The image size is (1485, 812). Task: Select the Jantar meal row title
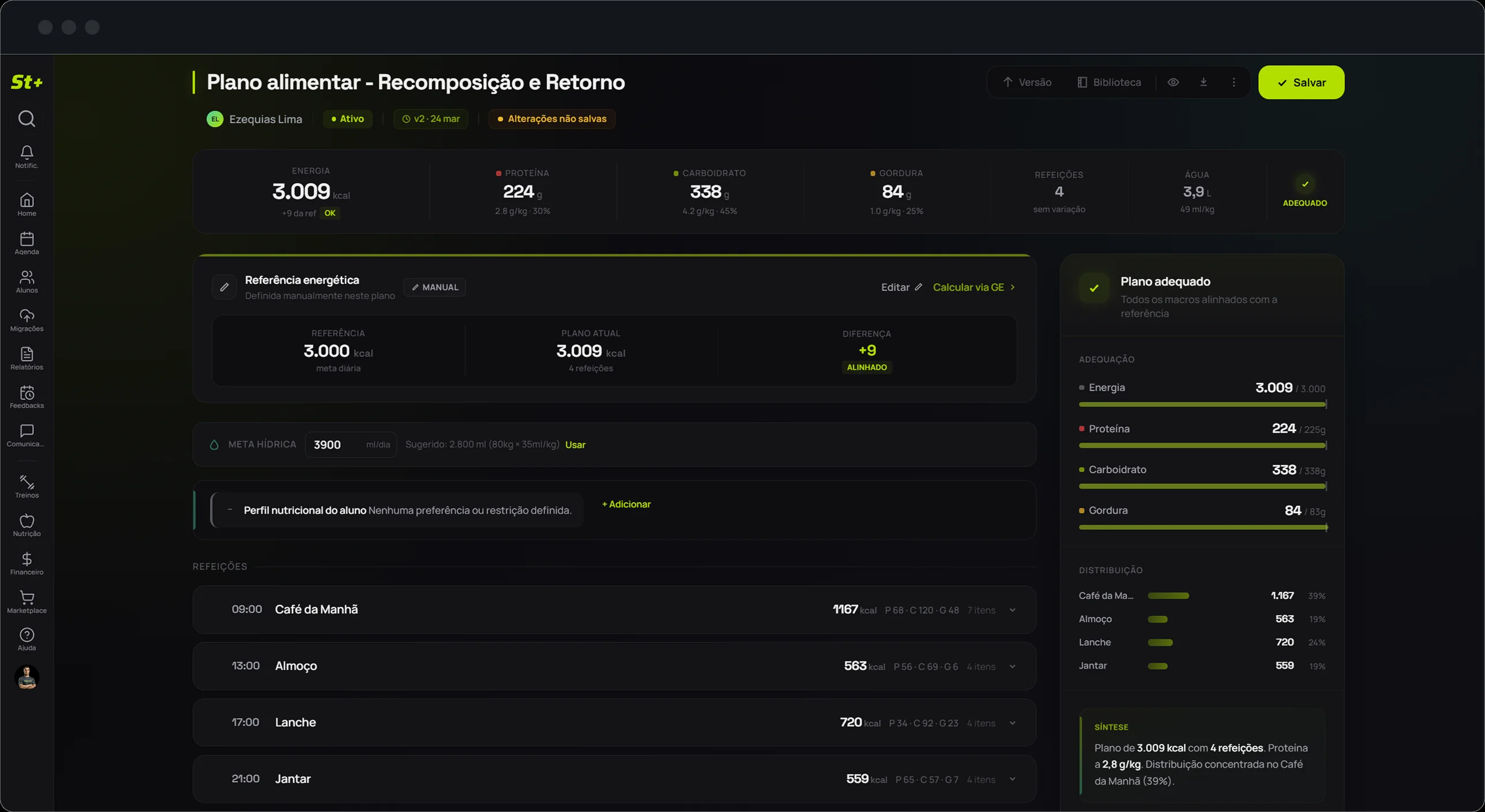pyautogui.click(x=292, y=779)
